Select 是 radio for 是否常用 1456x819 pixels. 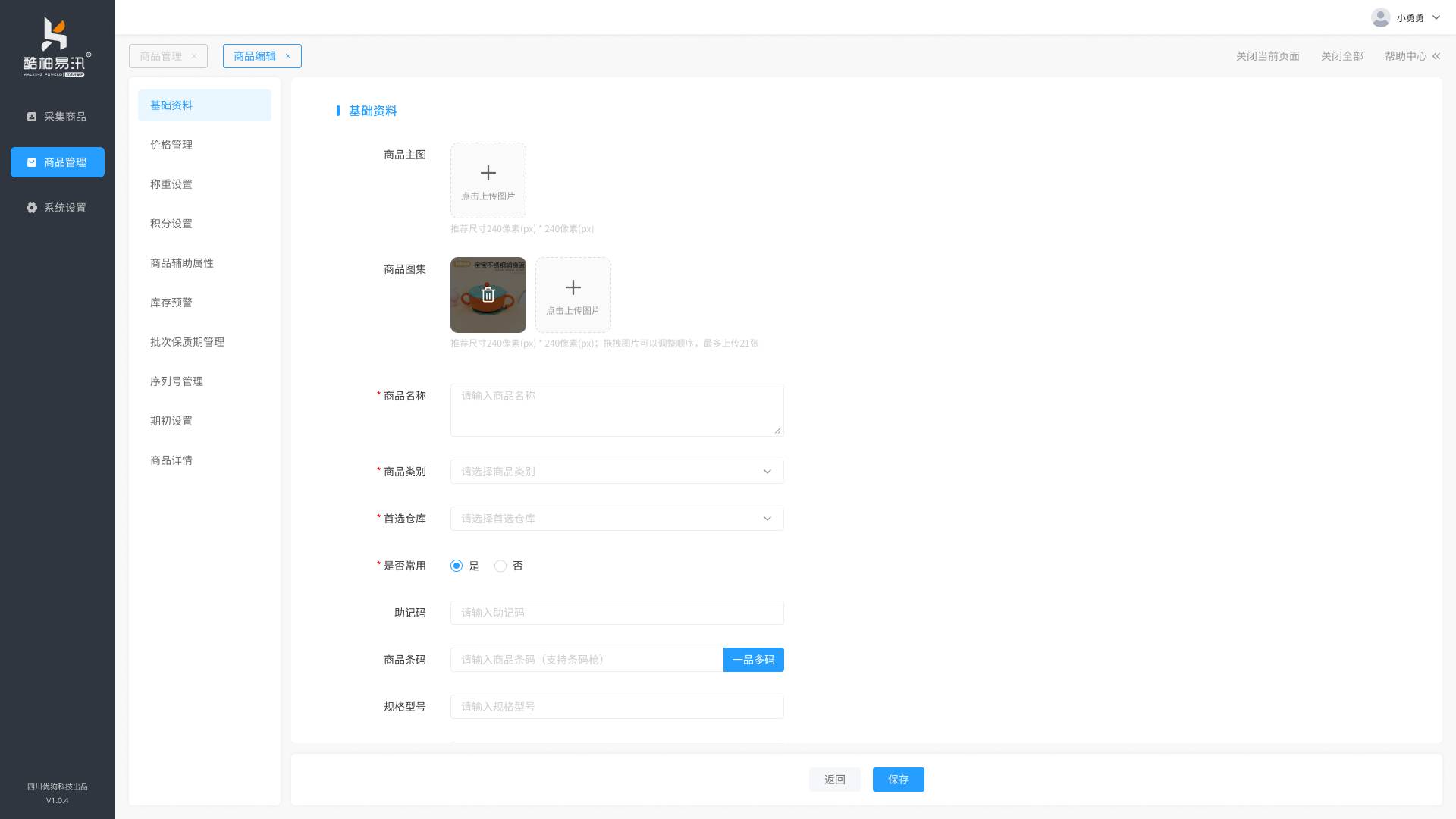coord(457,566)
